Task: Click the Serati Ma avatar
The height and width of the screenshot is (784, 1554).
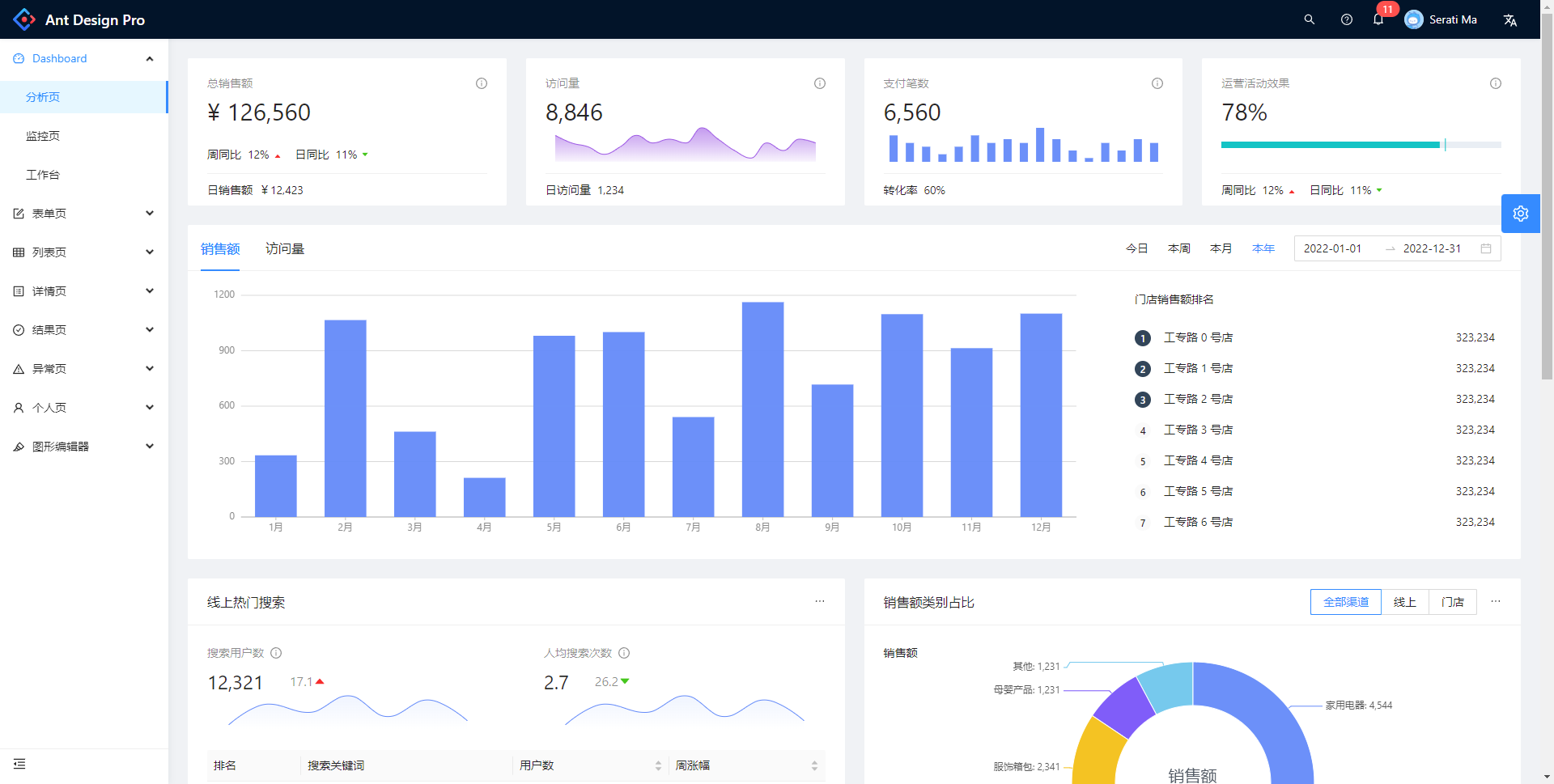Action: [x=1414, y=19]
